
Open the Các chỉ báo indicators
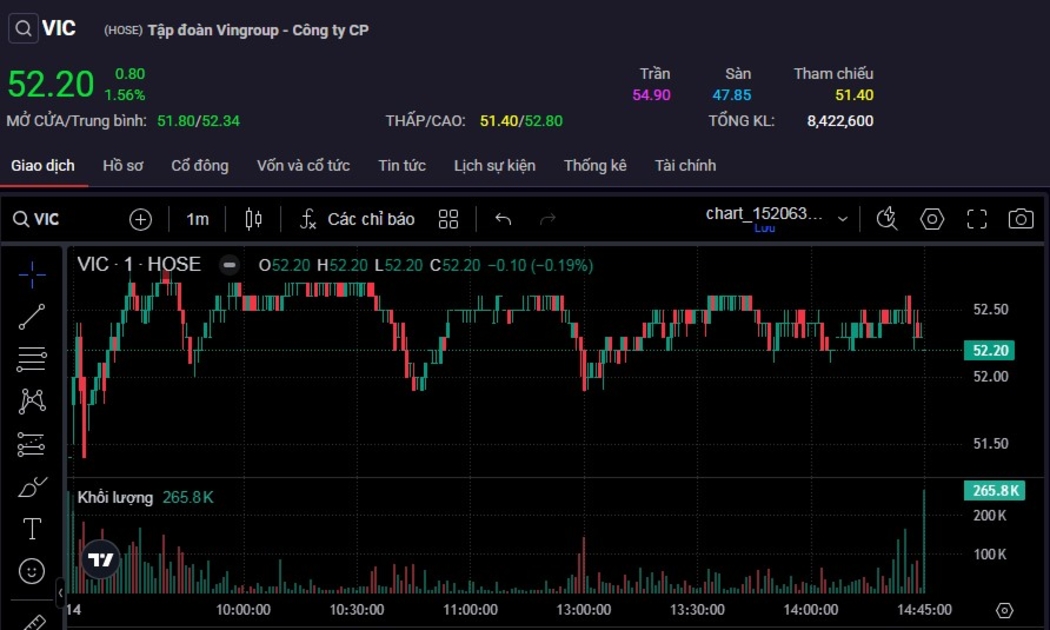point(358,219)
